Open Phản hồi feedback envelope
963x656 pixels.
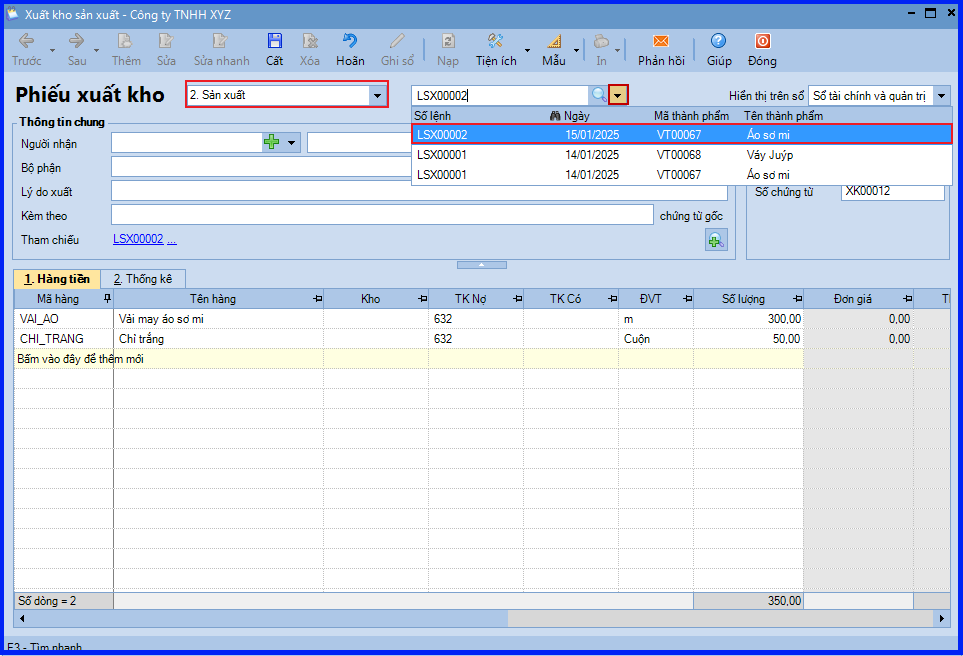pyautogui.click(x=661, y=41)
